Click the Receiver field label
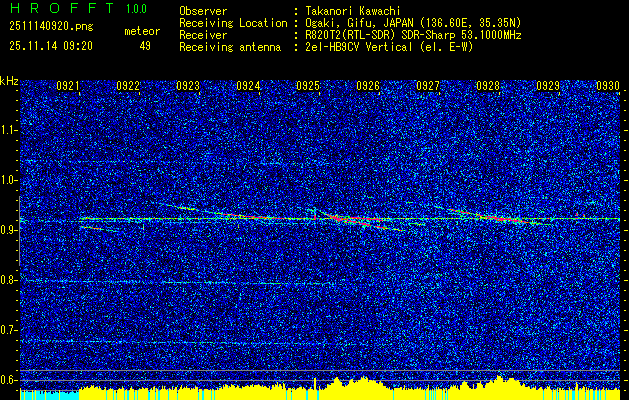Screen dimensions: 629x400 click(203, 35)
